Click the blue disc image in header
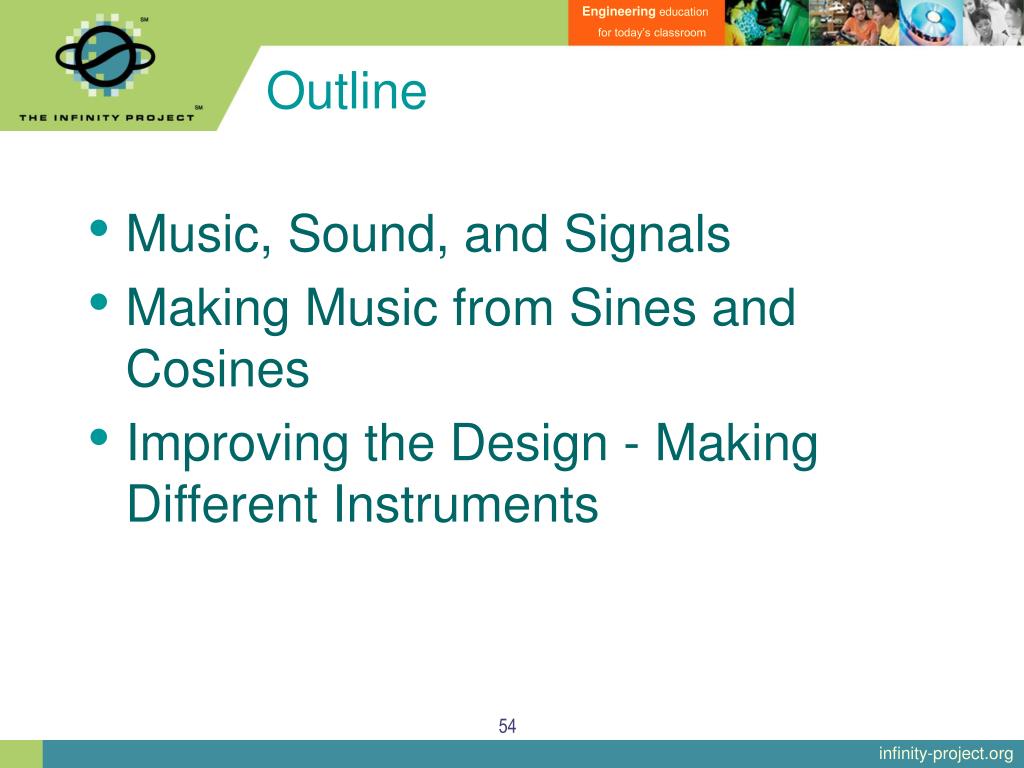 [931, 23]
